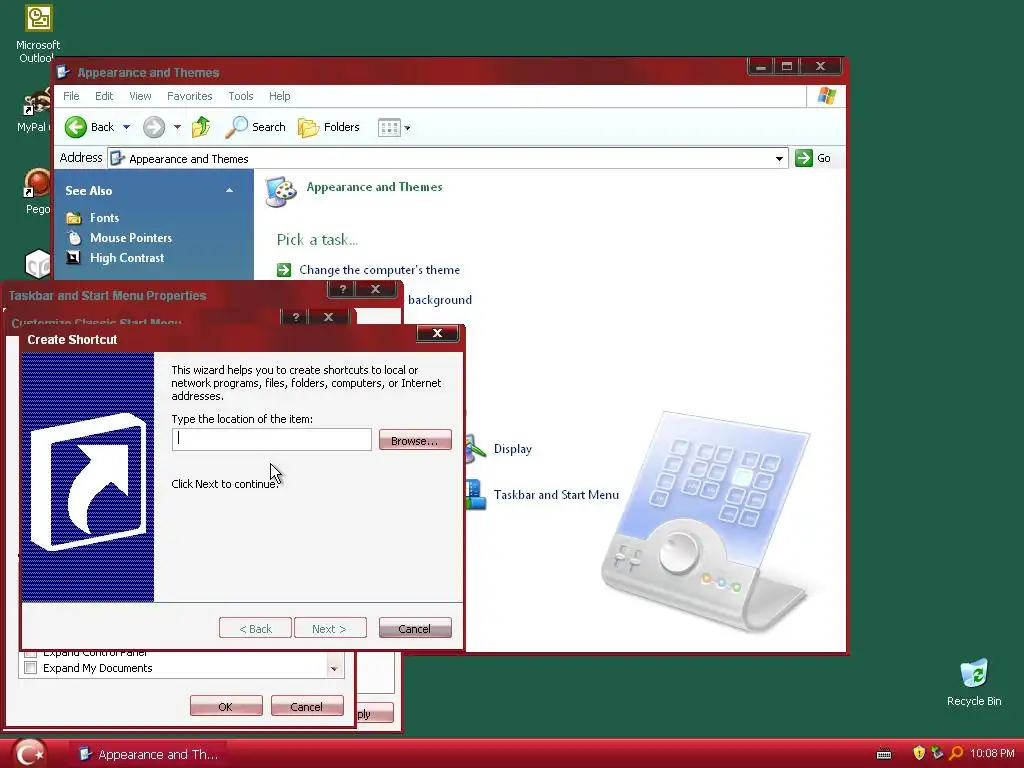Click the Mouse Pointers link
This screenshot has width=1024, height=768.
coord(131,238)
